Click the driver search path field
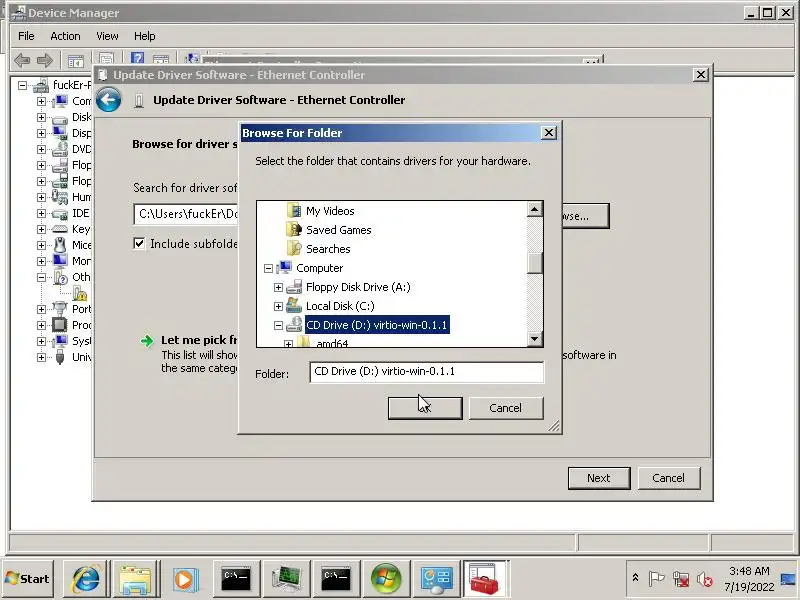800x600 pixels. (186, 214)
